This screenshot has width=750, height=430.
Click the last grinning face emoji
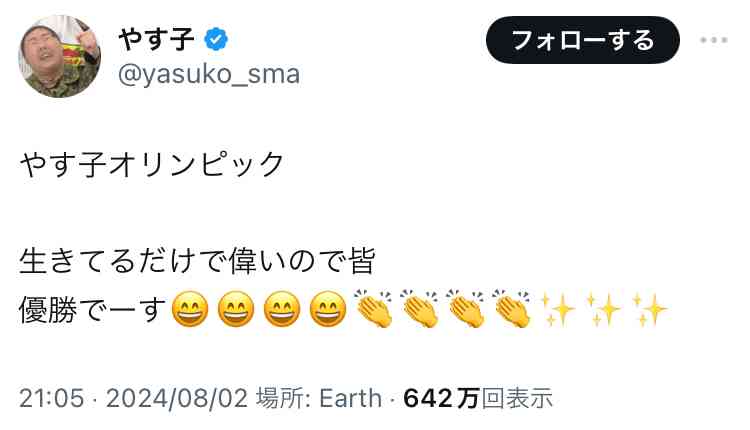point(328,312)
